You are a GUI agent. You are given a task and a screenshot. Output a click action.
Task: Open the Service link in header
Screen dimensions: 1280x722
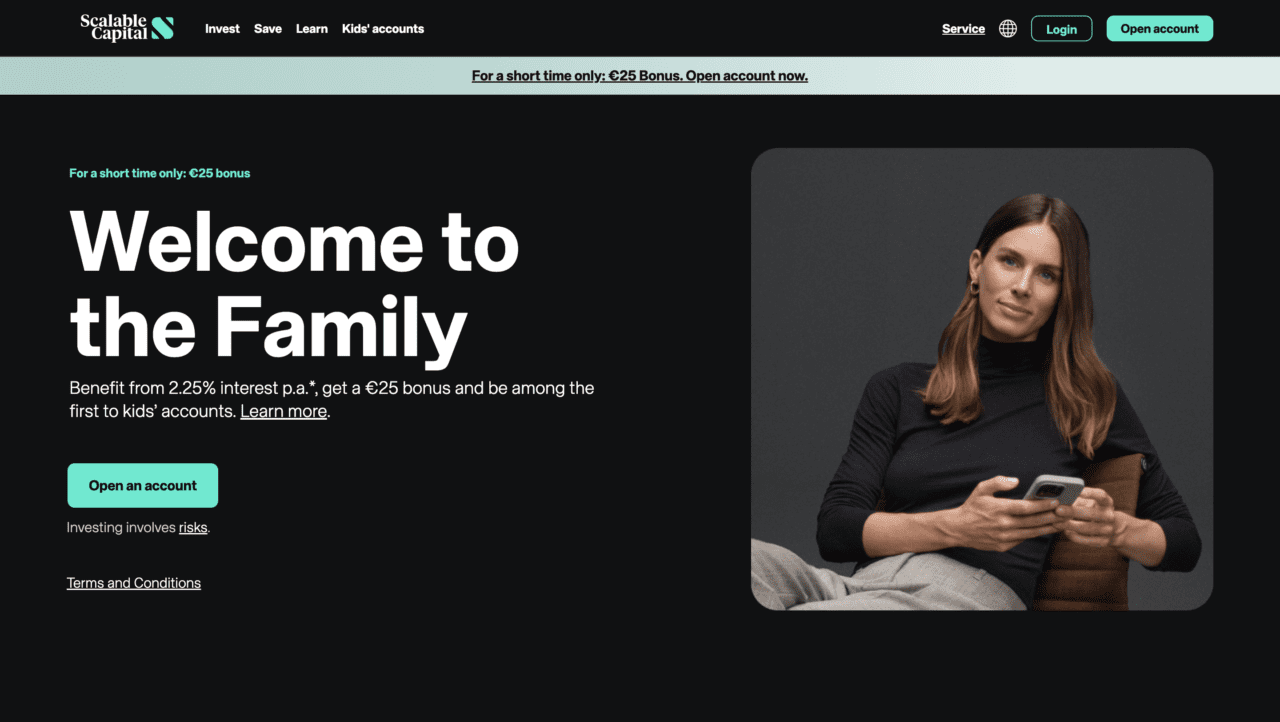click(x=963, y=29)
